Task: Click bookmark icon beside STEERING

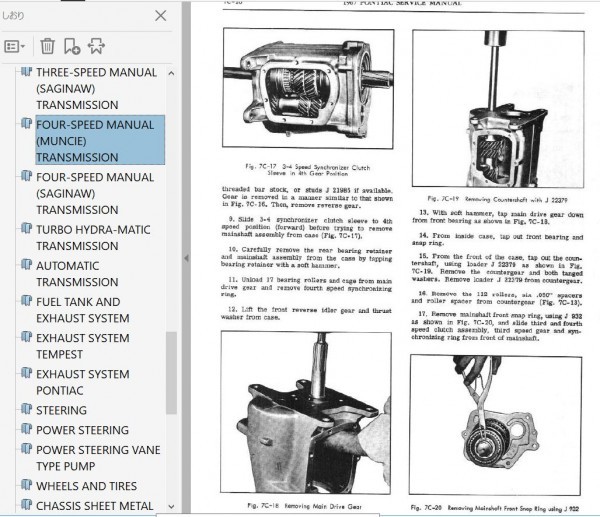Action: point(26,409)
